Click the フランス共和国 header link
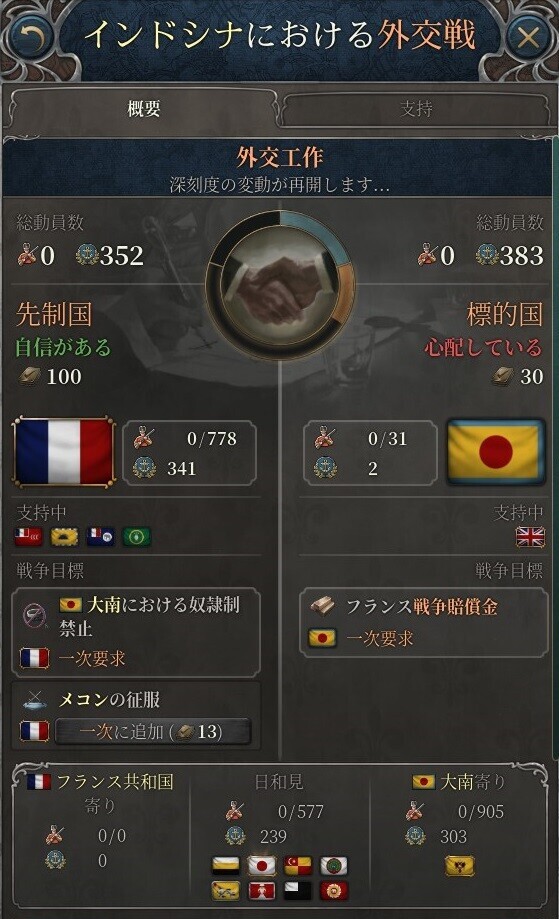Image resolution: width=559 pixels, height=919 pixels. coord(114,782)
